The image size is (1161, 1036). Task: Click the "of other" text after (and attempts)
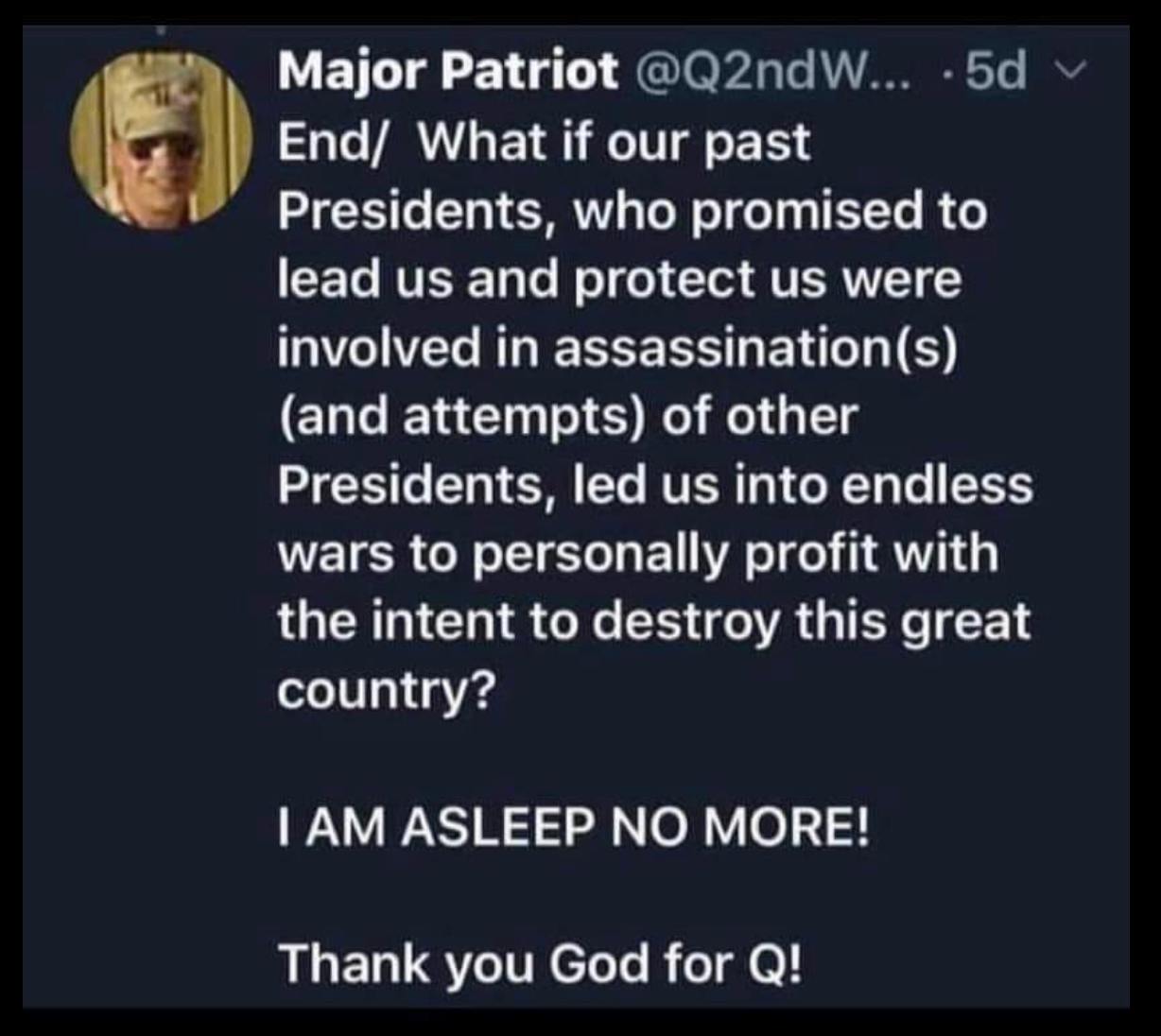759,417
